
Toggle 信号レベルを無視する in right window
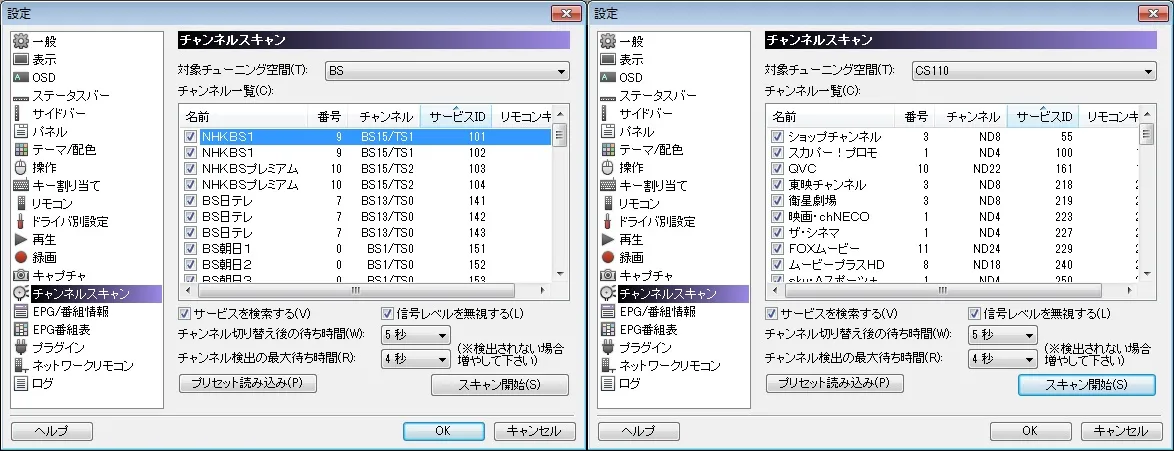(974, 312)
